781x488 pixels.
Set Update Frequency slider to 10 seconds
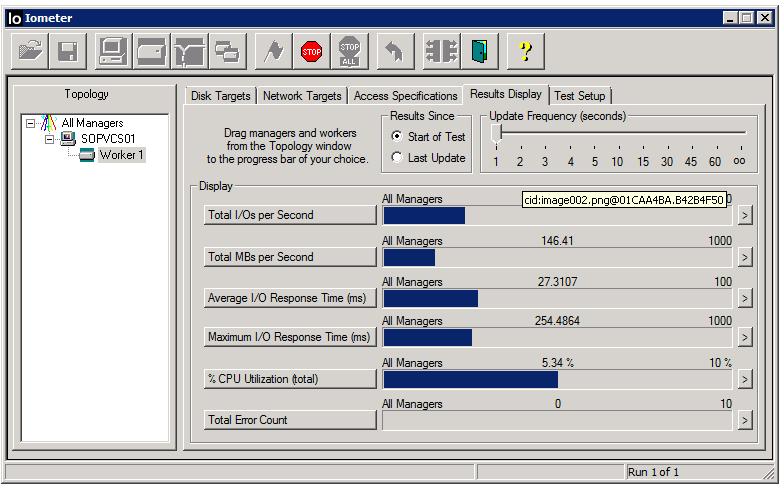(x=618, y=133)
